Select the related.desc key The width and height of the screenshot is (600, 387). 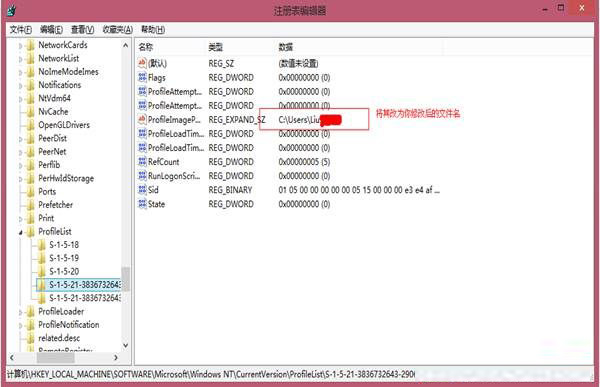[59, 338]
